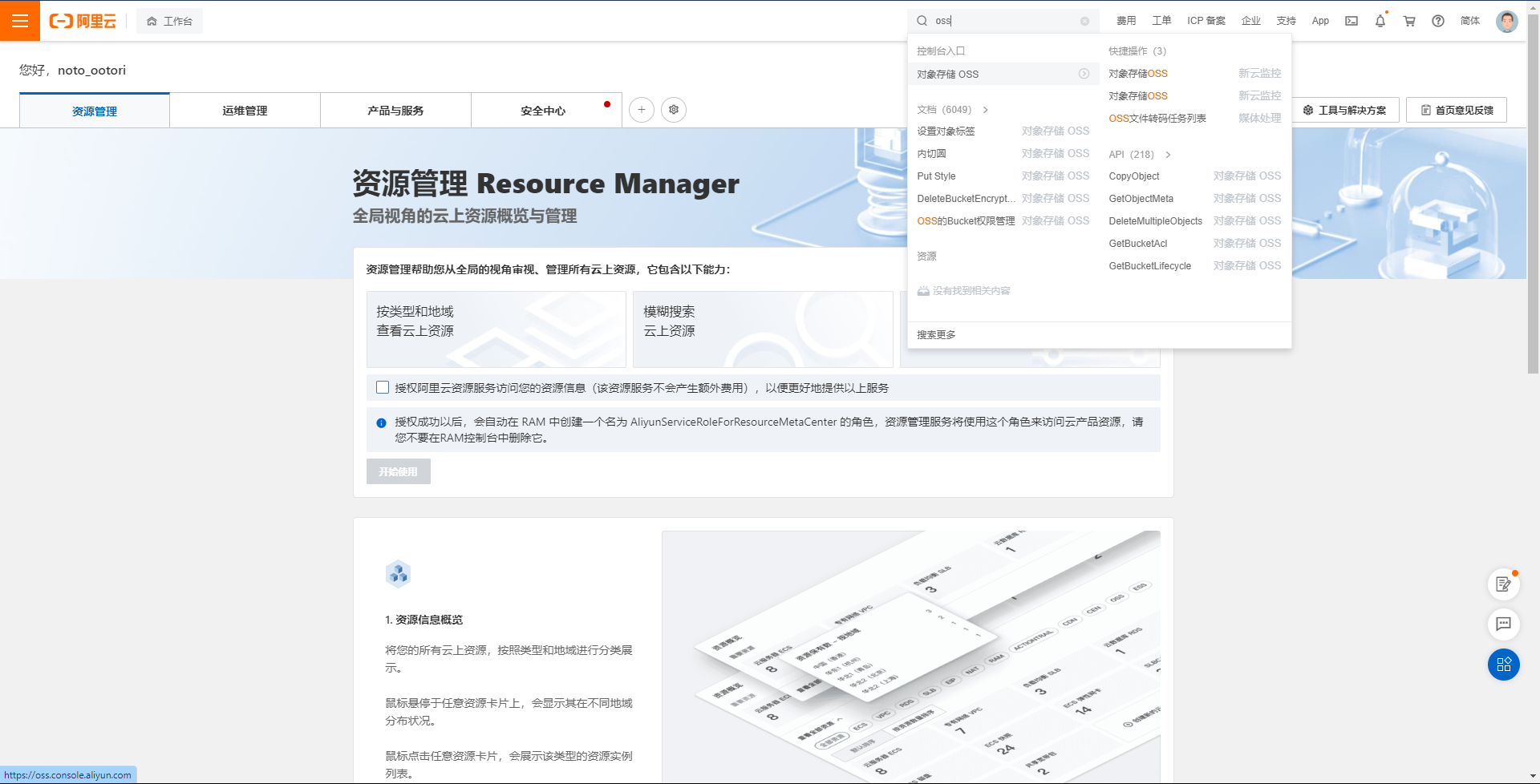Clear the oss search text
Screen dimensions: 1540x784
click(1084, 21)
